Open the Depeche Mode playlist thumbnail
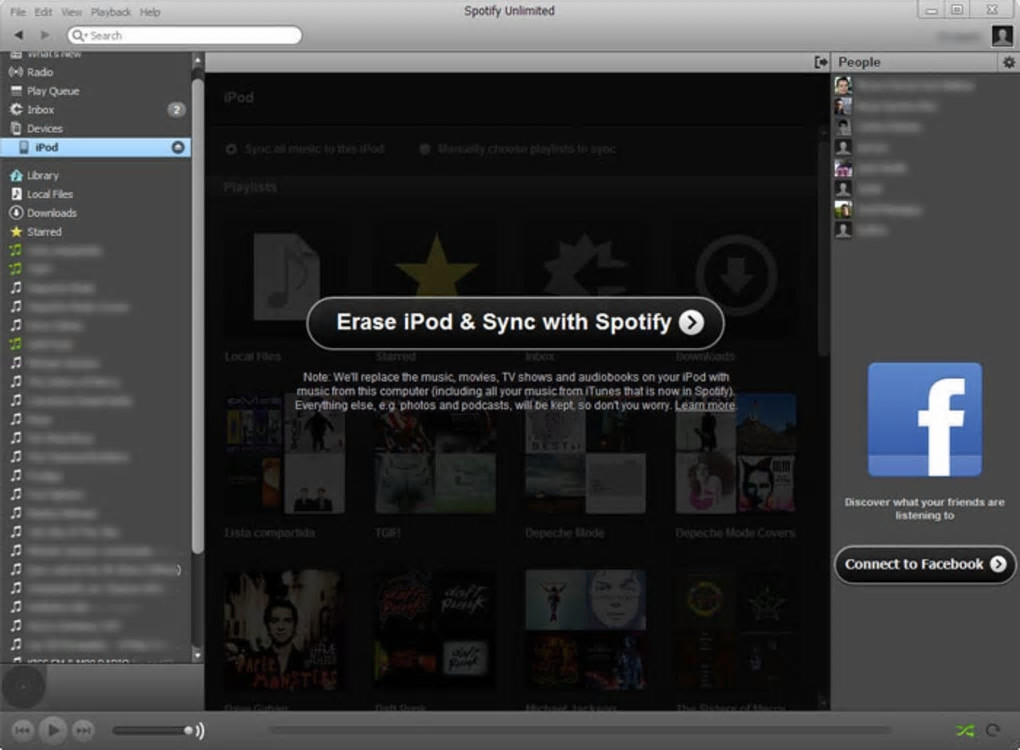Image resolution: width=1020 pixels, height=750 pixels. [585, 453]
